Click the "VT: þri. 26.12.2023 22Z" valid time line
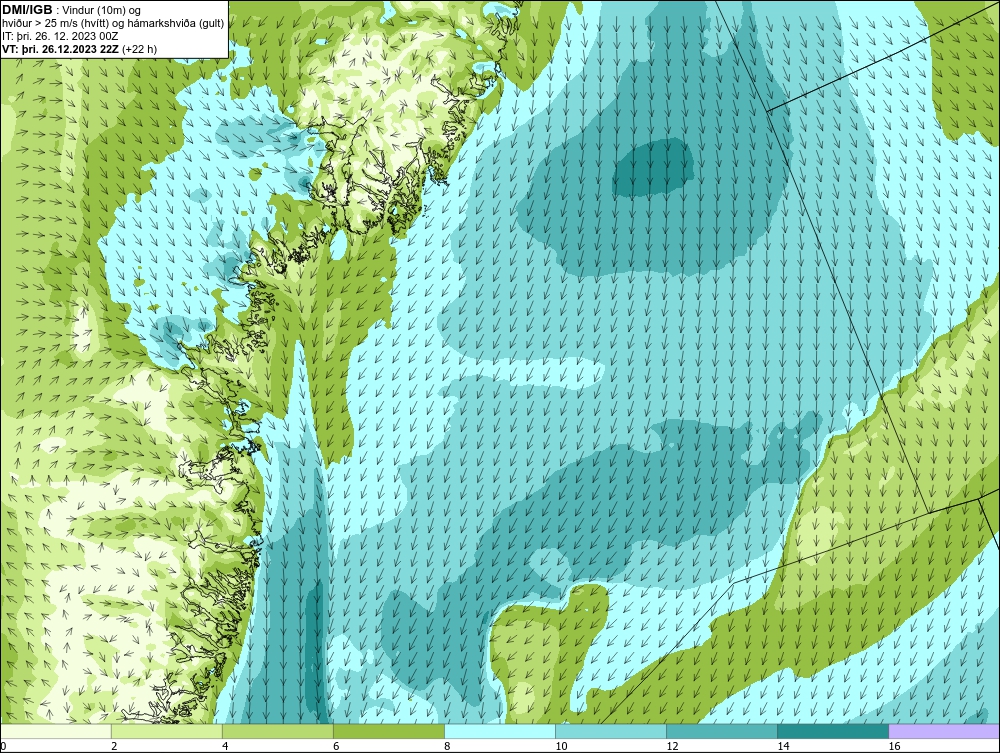 (x=60, y=48)
